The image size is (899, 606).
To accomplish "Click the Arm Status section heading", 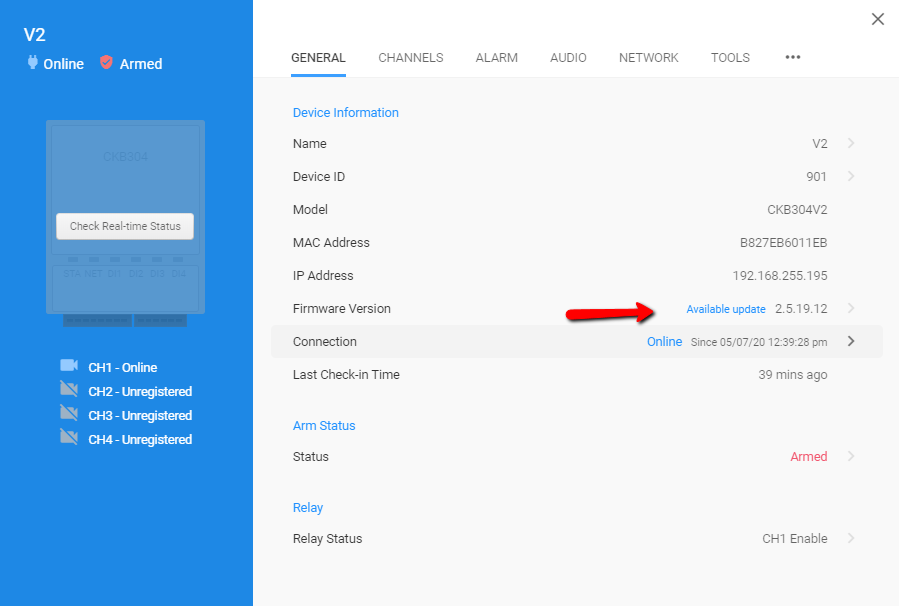I will click(324, 426).
